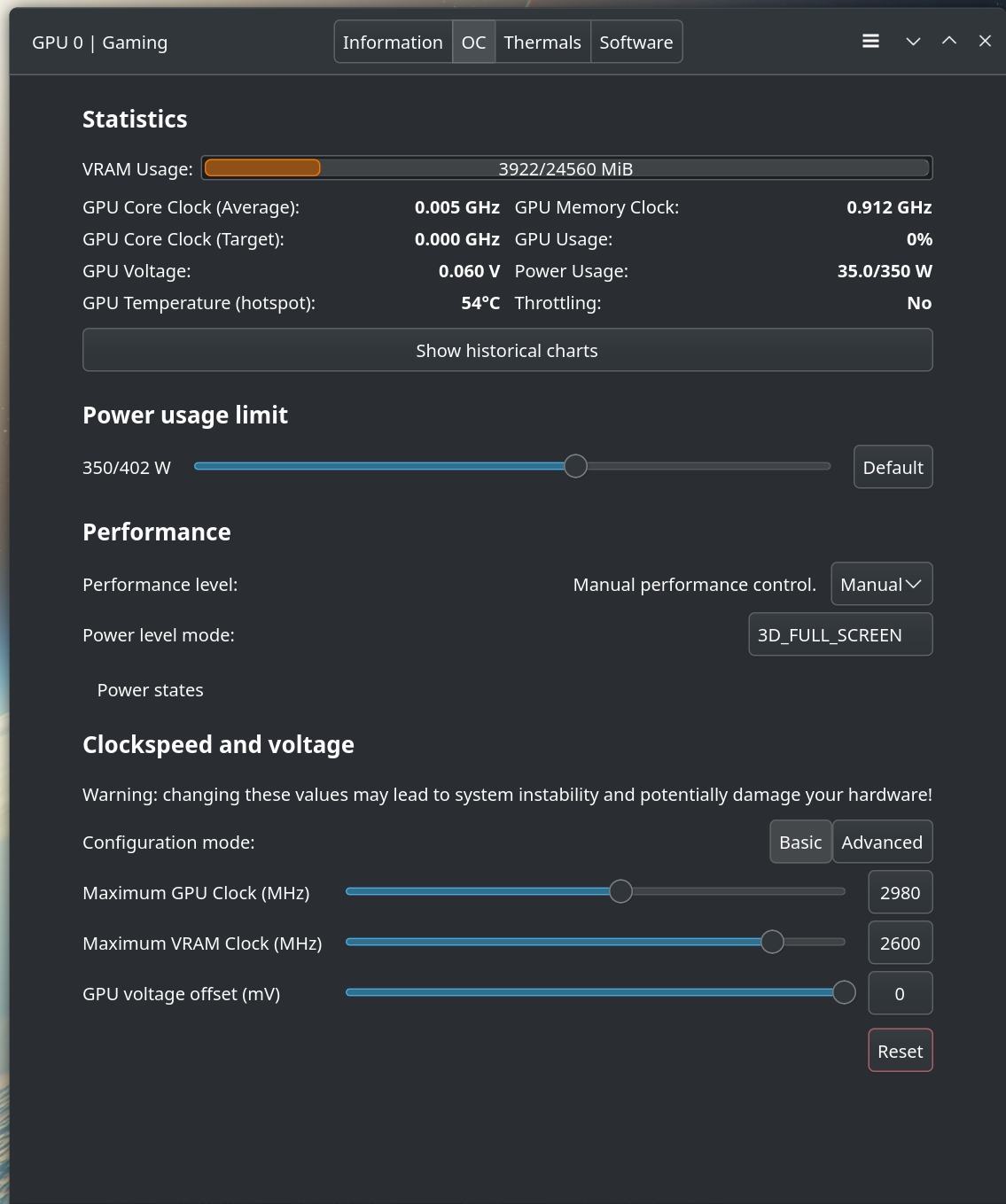Click the power usage limit slider handle
This screenshot has height=1204, width=1006.
pyautogui.click(x=575, y=466)
